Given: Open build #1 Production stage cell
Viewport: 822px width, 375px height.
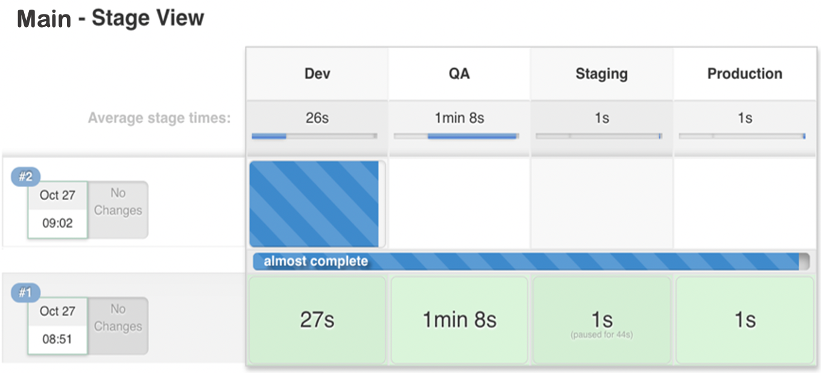Looking at the screenshot, I should pyautogui.click(x=744, y=320).
